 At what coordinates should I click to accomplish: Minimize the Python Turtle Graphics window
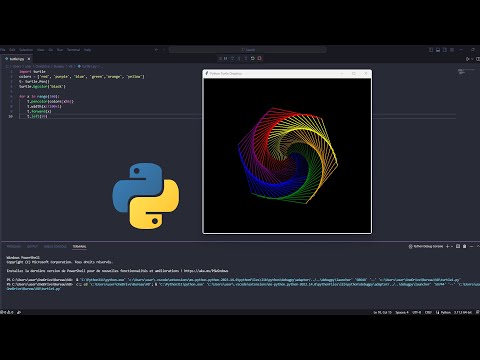[342, 73]
